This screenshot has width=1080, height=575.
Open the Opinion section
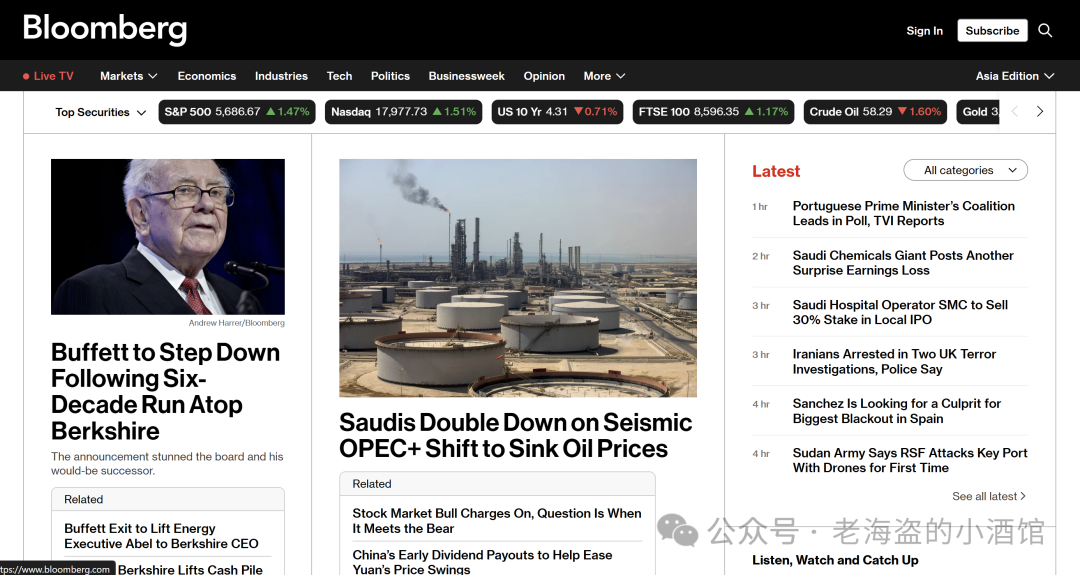click(544, 76)
